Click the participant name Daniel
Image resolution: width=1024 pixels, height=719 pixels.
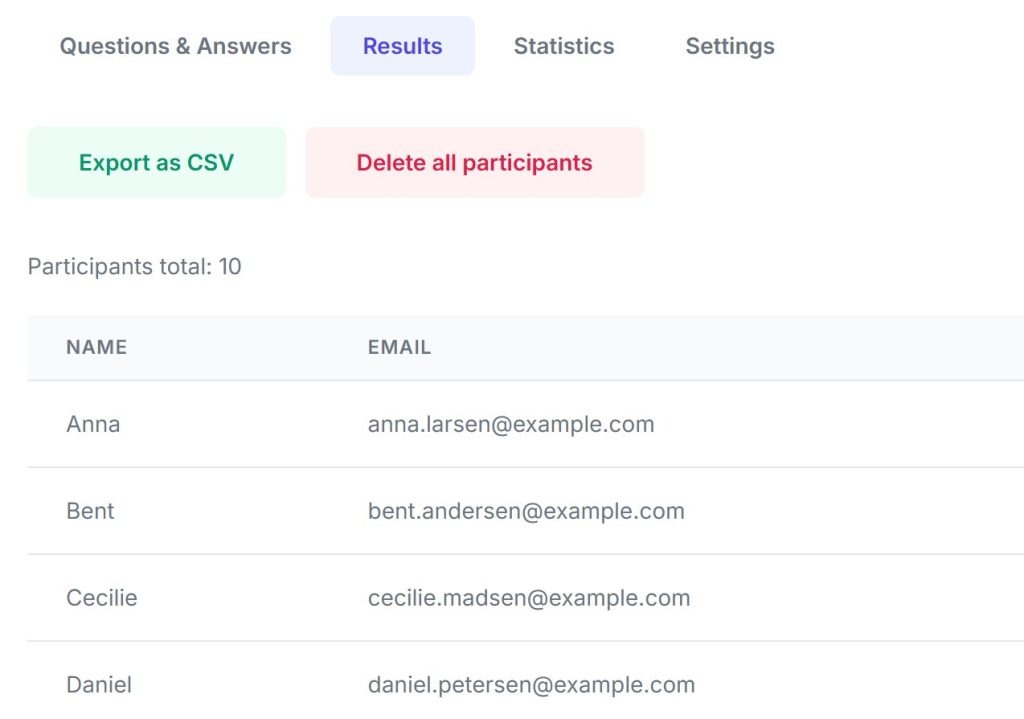(x=99, y=685)
